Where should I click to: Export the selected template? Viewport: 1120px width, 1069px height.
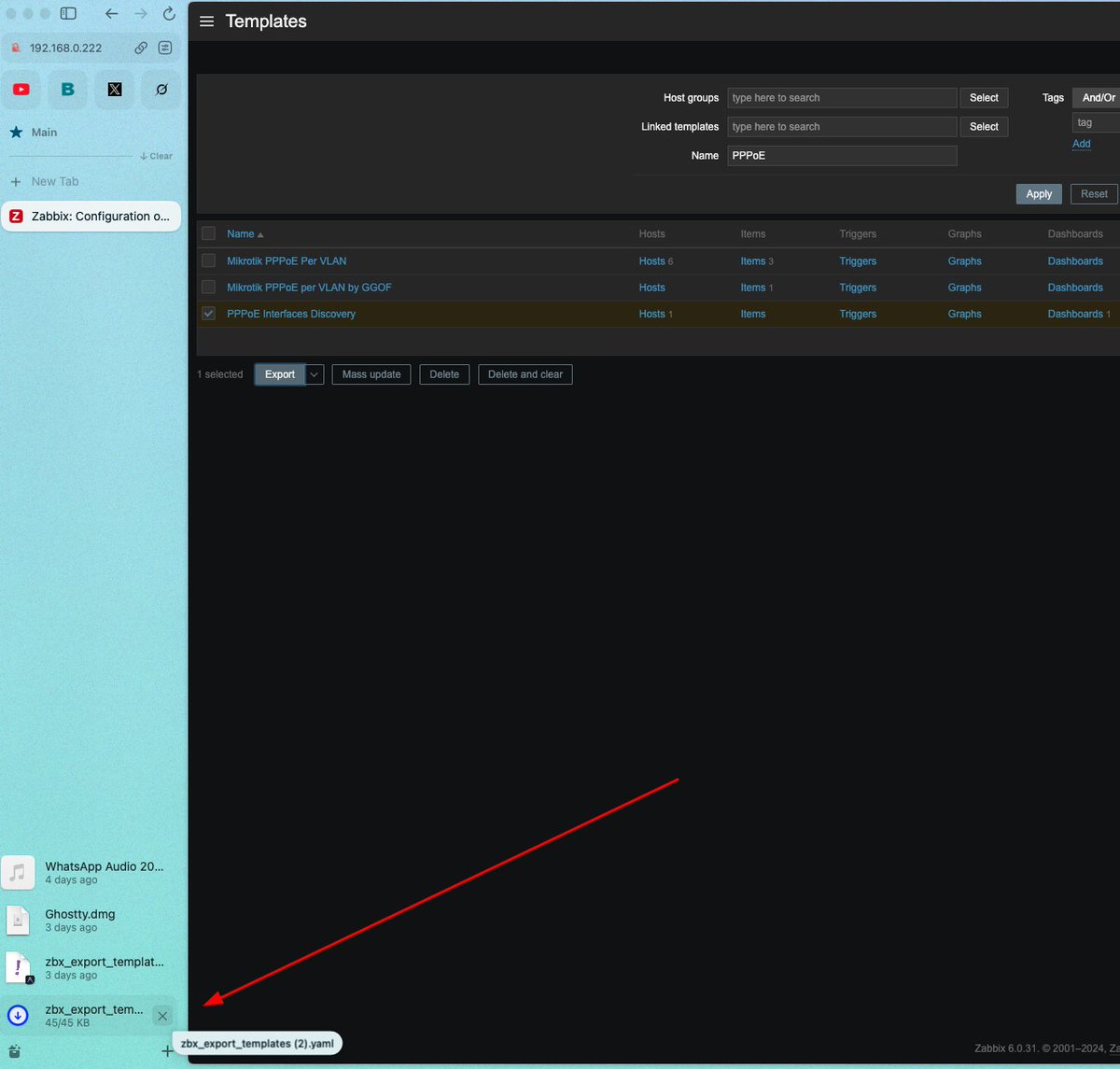coord(280,374)
